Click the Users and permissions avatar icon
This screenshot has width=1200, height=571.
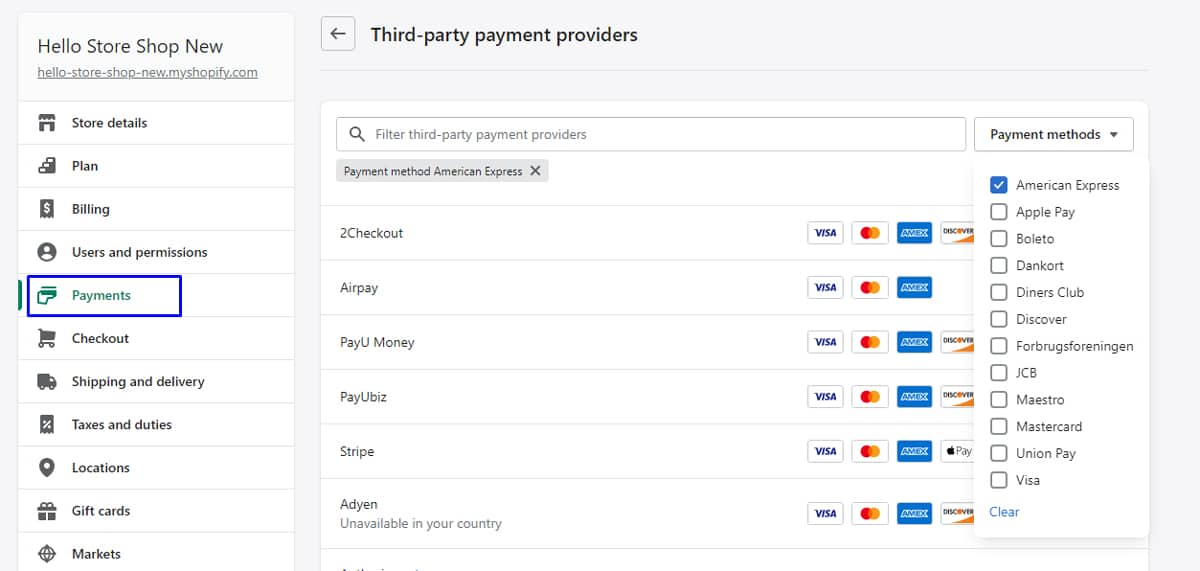46,252
